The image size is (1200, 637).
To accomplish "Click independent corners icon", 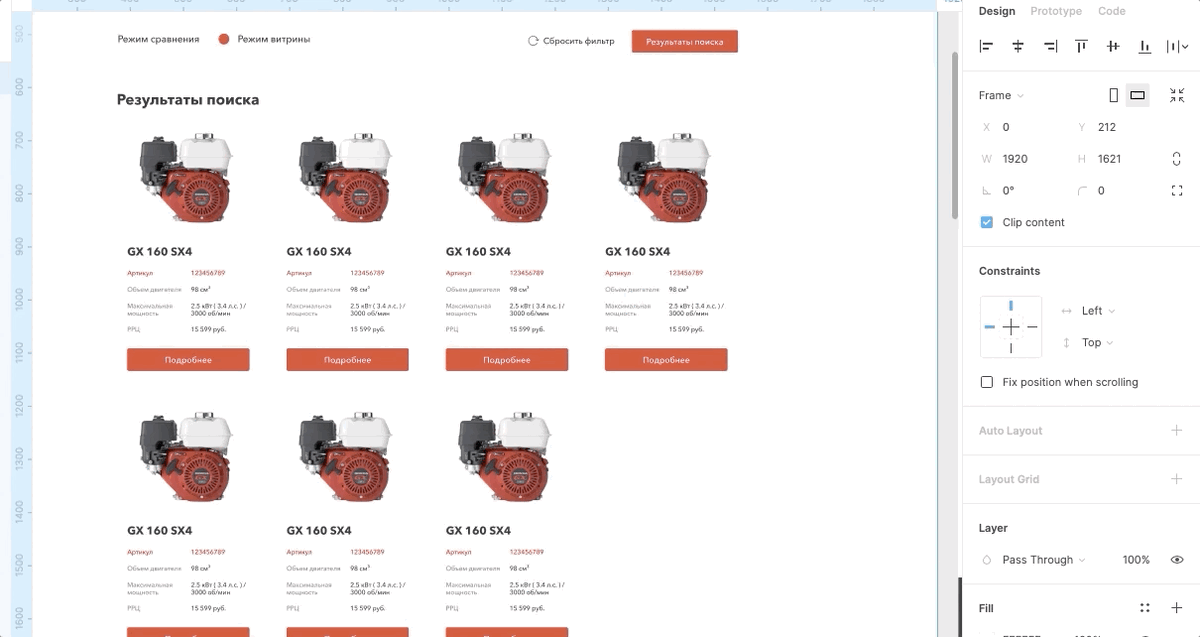I will [x=1177, y=191].
